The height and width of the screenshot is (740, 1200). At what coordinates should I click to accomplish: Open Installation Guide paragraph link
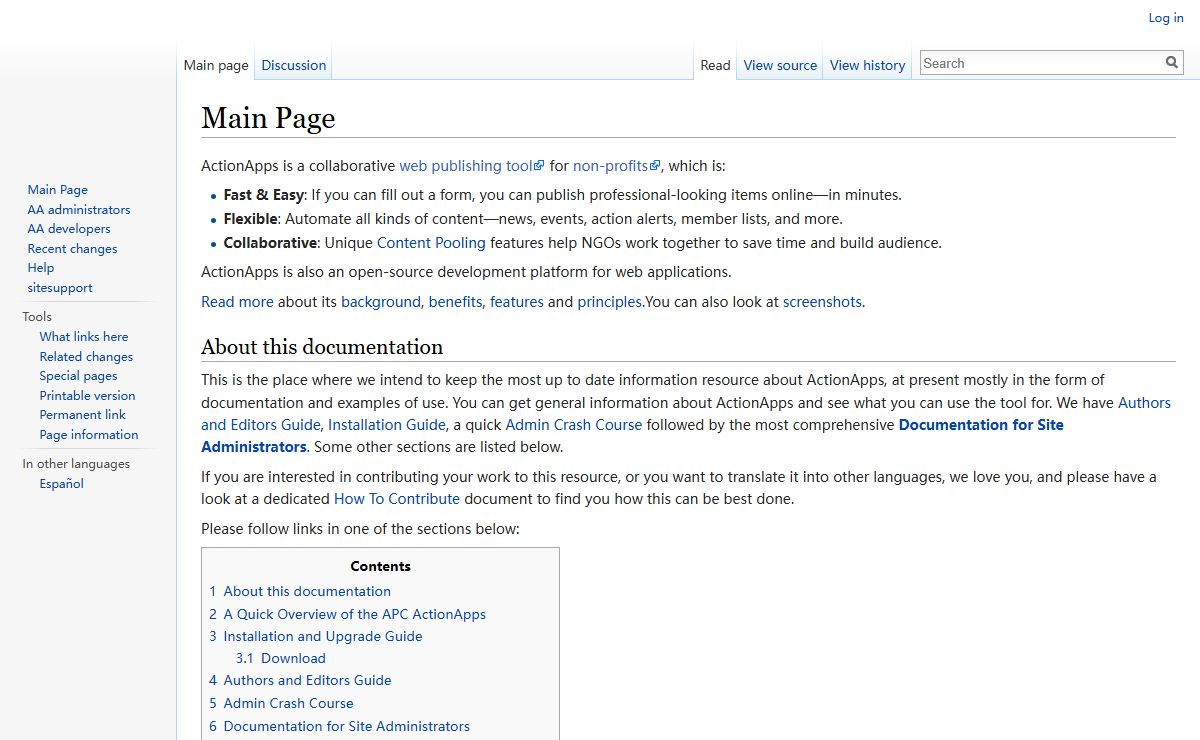click(x=387, y=425)
